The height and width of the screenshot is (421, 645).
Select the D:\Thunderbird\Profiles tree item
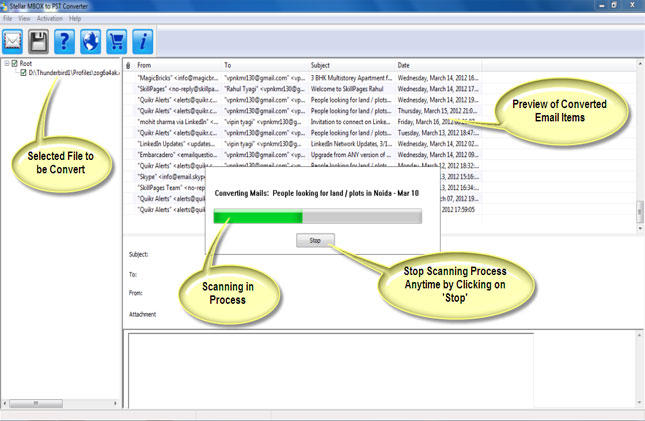[x=74, y=72]
